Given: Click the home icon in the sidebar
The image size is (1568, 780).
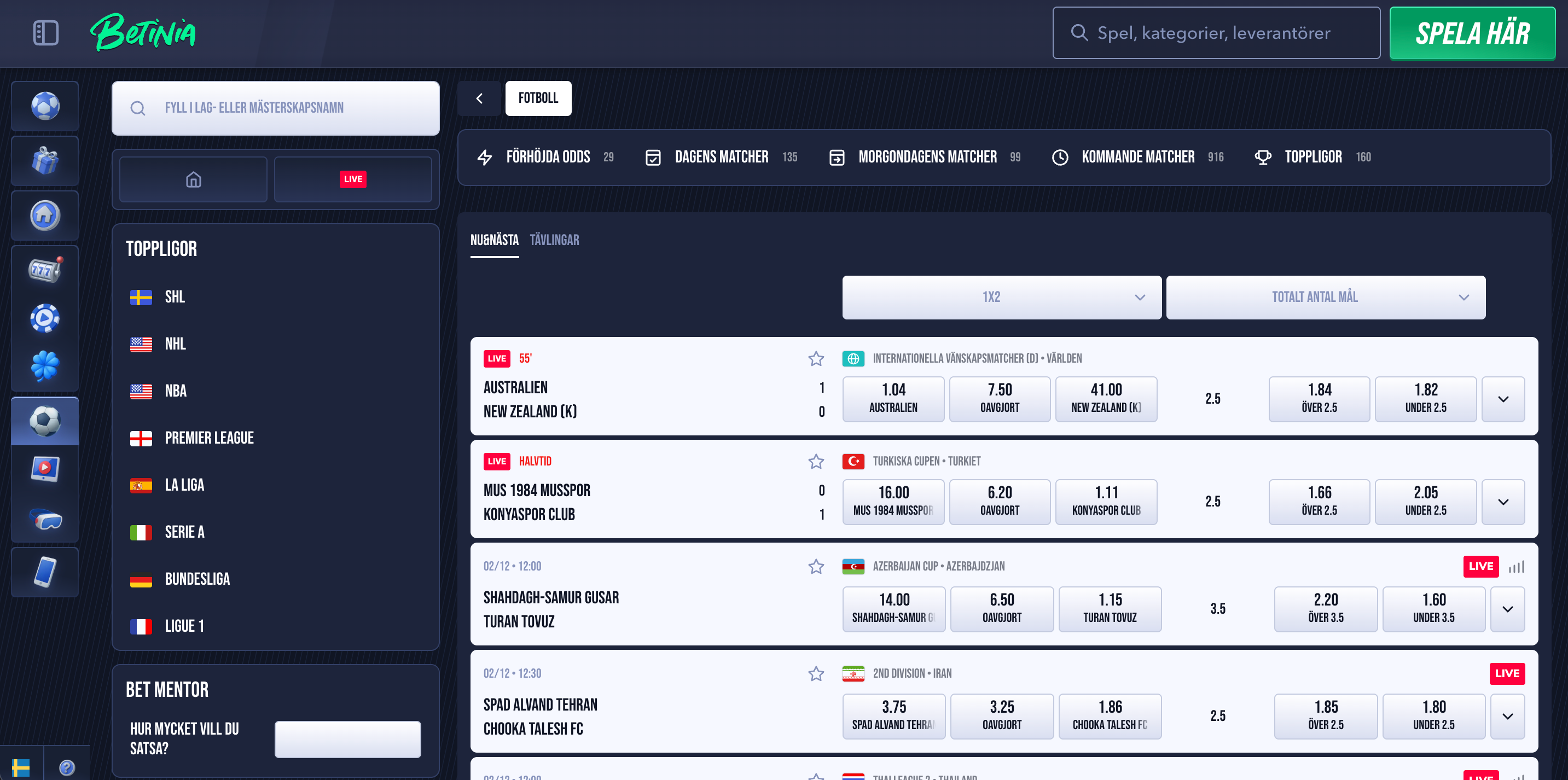Looking at the screenshot, I should [x=44, y=216].
